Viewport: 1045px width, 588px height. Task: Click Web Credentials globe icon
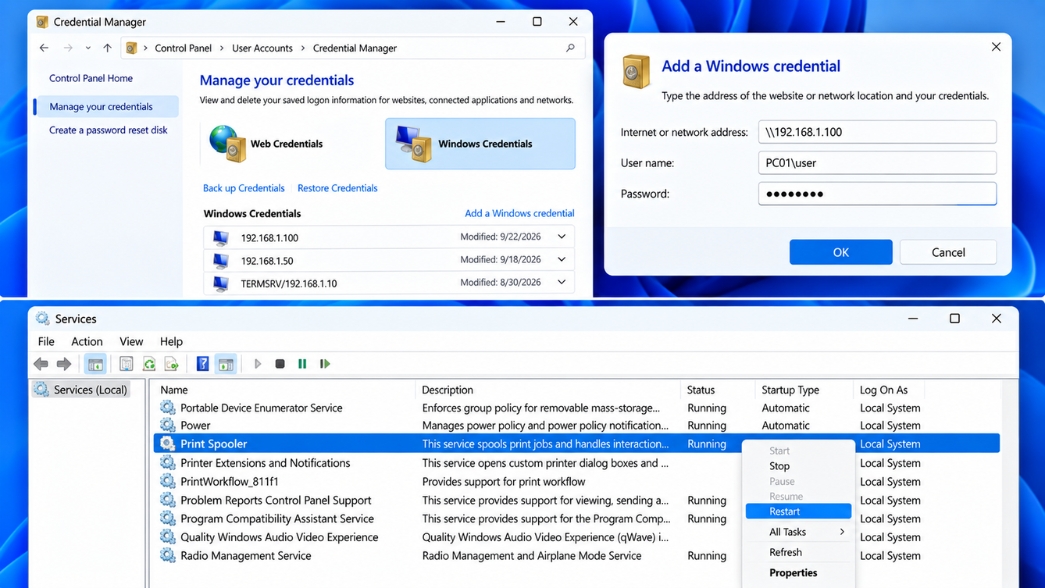[x=227, y=143]
